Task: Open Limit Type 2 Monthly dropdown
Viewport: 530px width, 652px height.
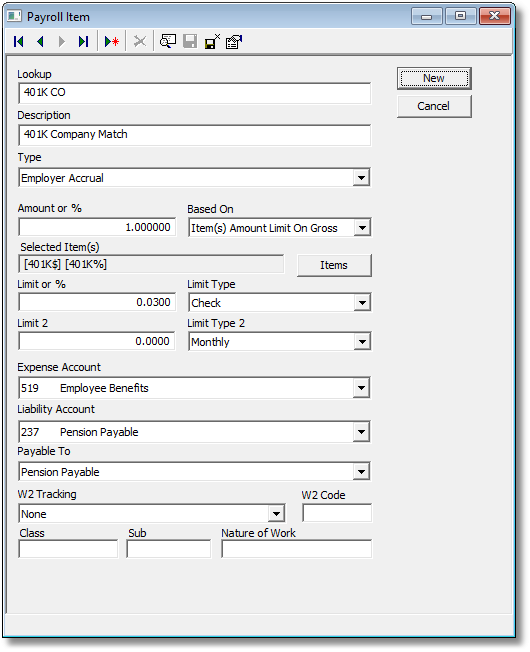Action: pyautogui.click(x=362, y=342)
